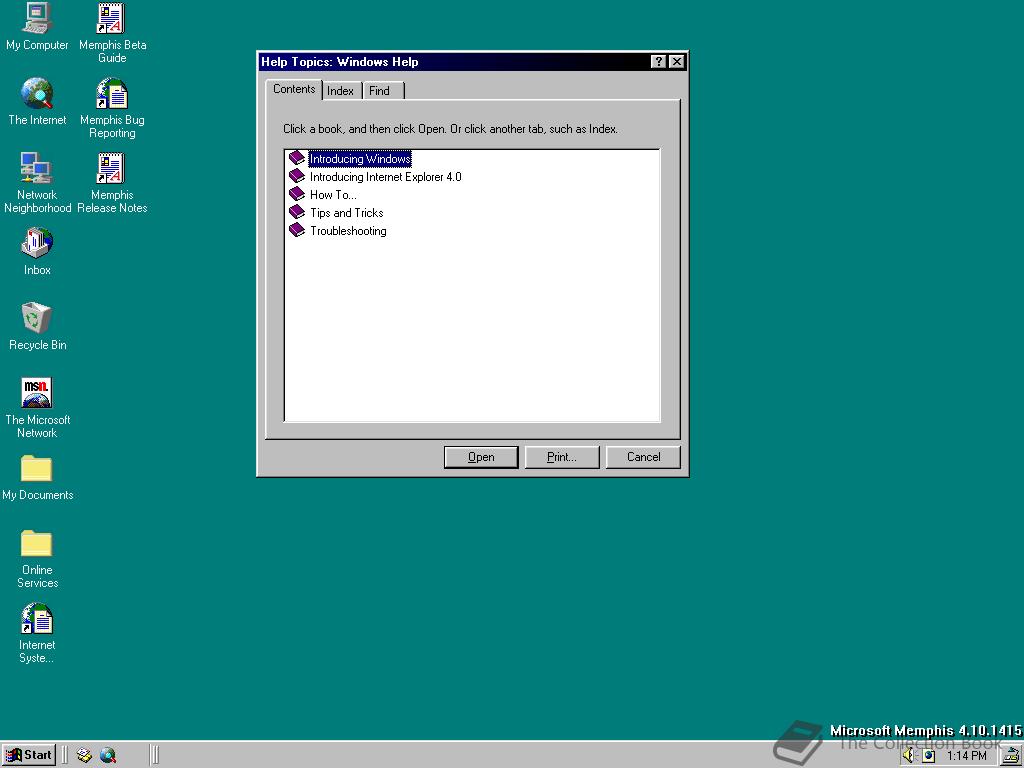Screen dimensions: 1024x768
Task: Close the Windows Help dialog
Action: [677, 62]
